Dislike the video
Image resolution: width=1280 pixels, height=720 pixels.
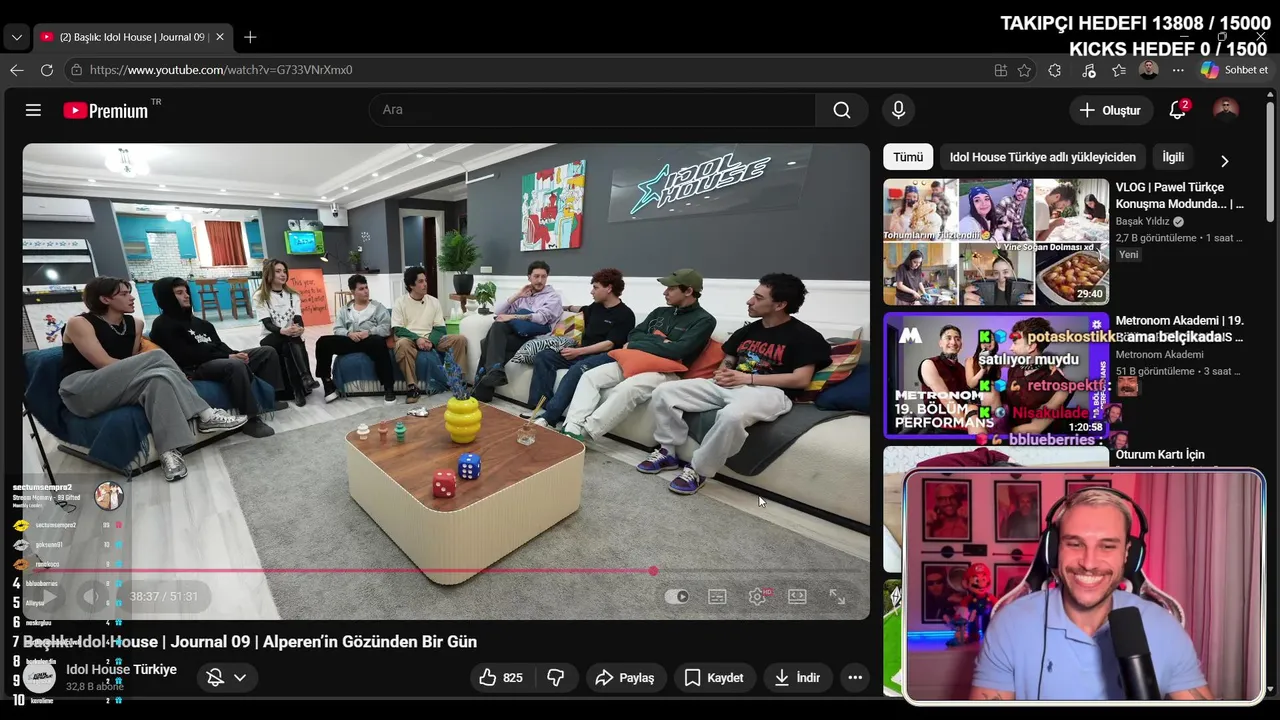(x=556, y=677)
